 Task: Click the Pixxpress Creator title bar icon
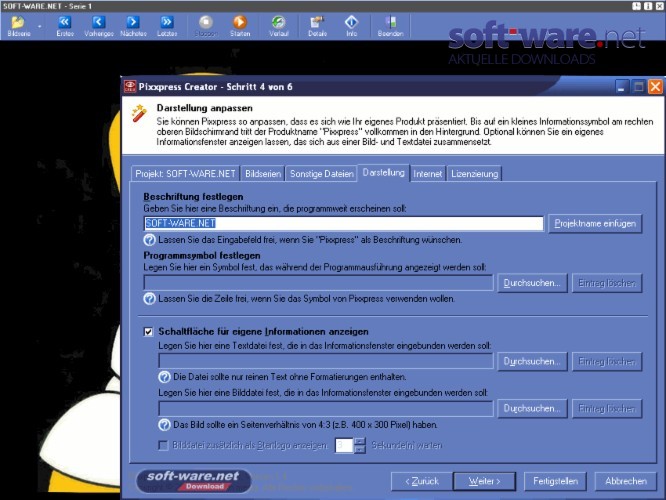coord(130,87)
